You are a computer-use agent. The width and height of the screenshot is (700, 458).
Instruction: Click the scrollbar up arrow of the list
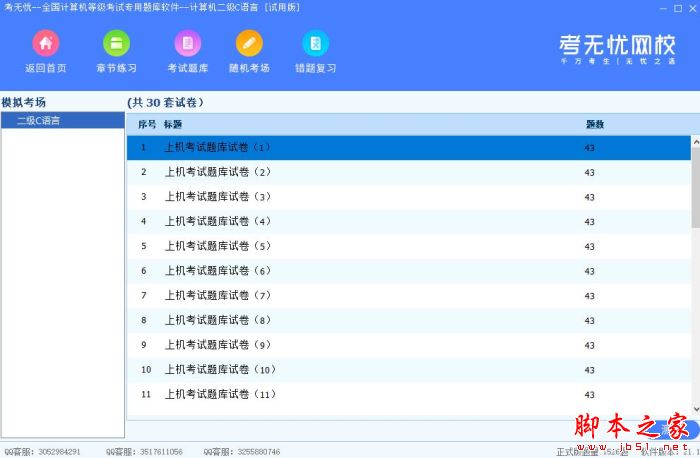coord(696,142)
